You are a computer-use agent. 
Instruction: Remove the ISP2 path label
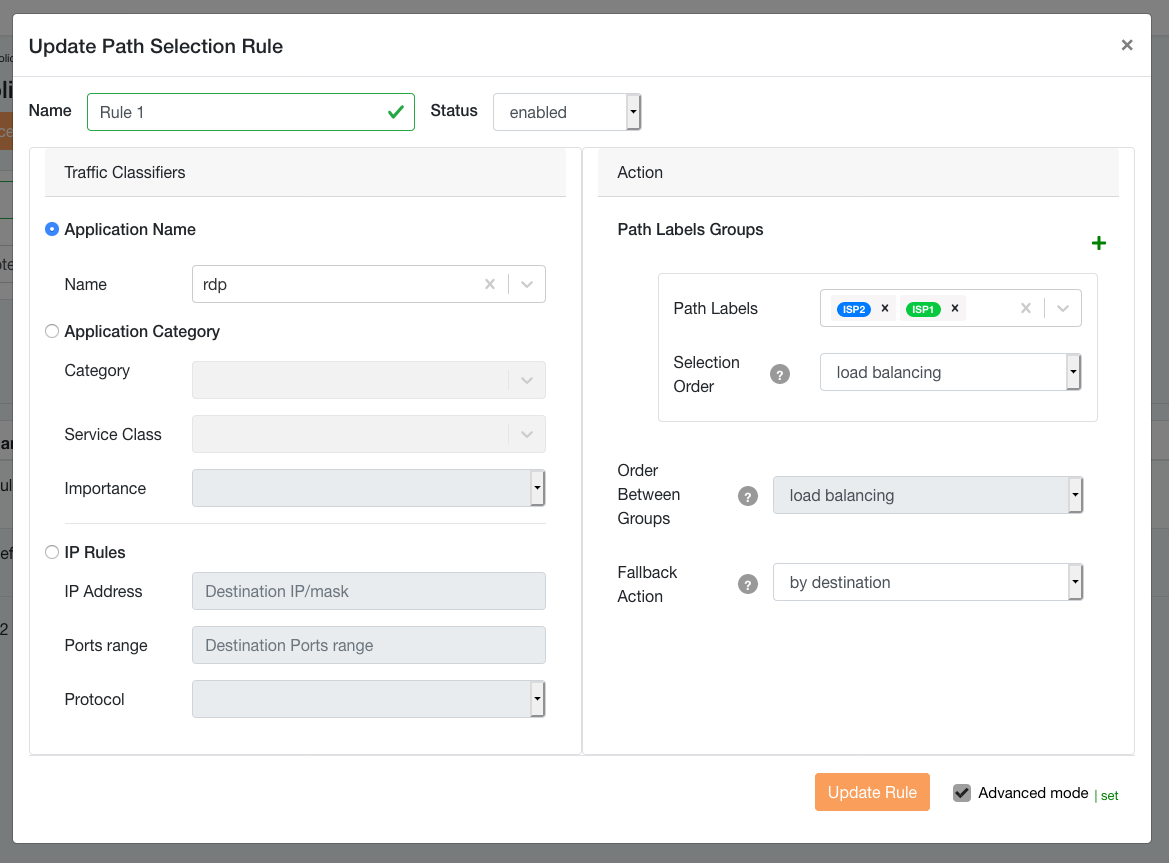885,309
